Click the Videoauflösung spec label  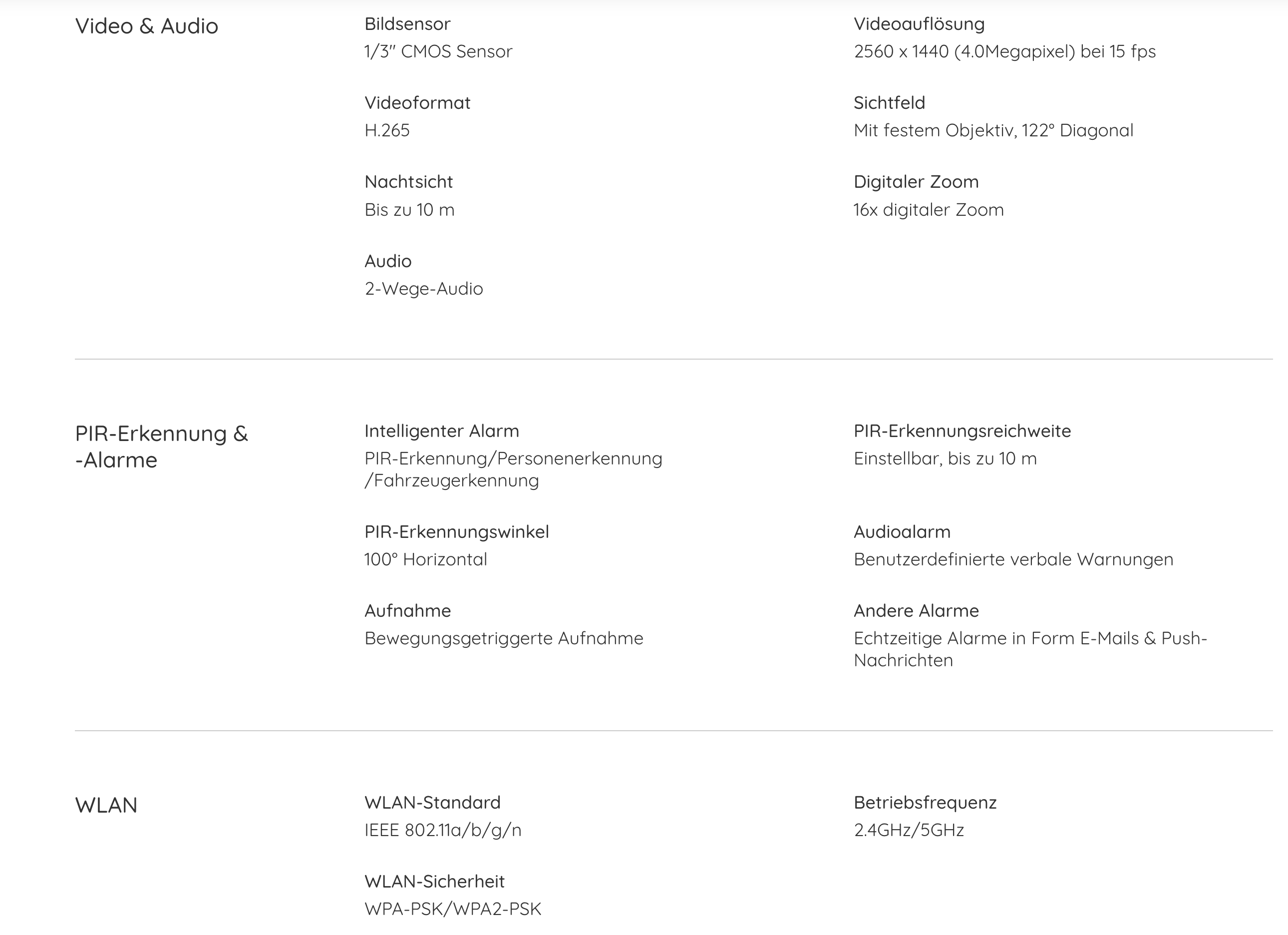(x=919, y=24)
